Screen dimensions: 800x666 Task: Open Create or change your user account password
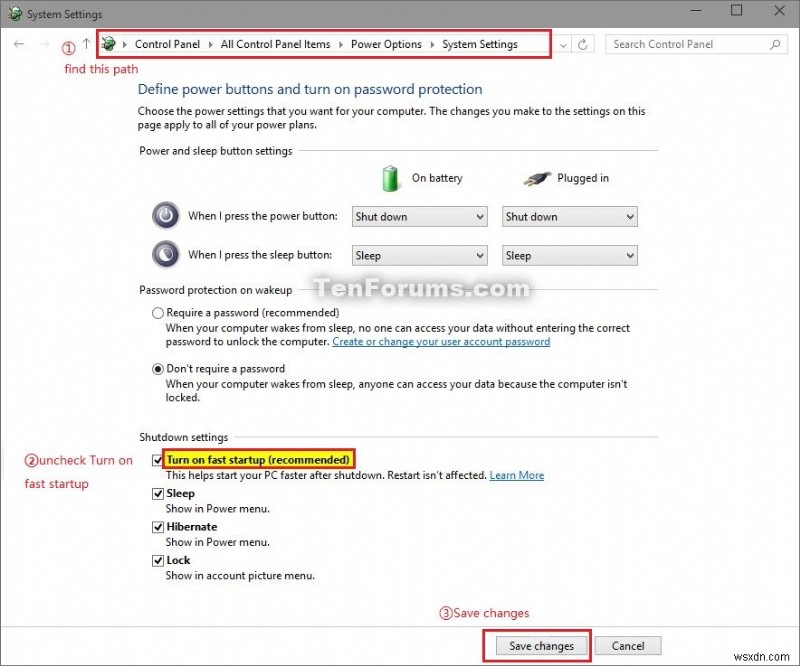coord(441,341)
